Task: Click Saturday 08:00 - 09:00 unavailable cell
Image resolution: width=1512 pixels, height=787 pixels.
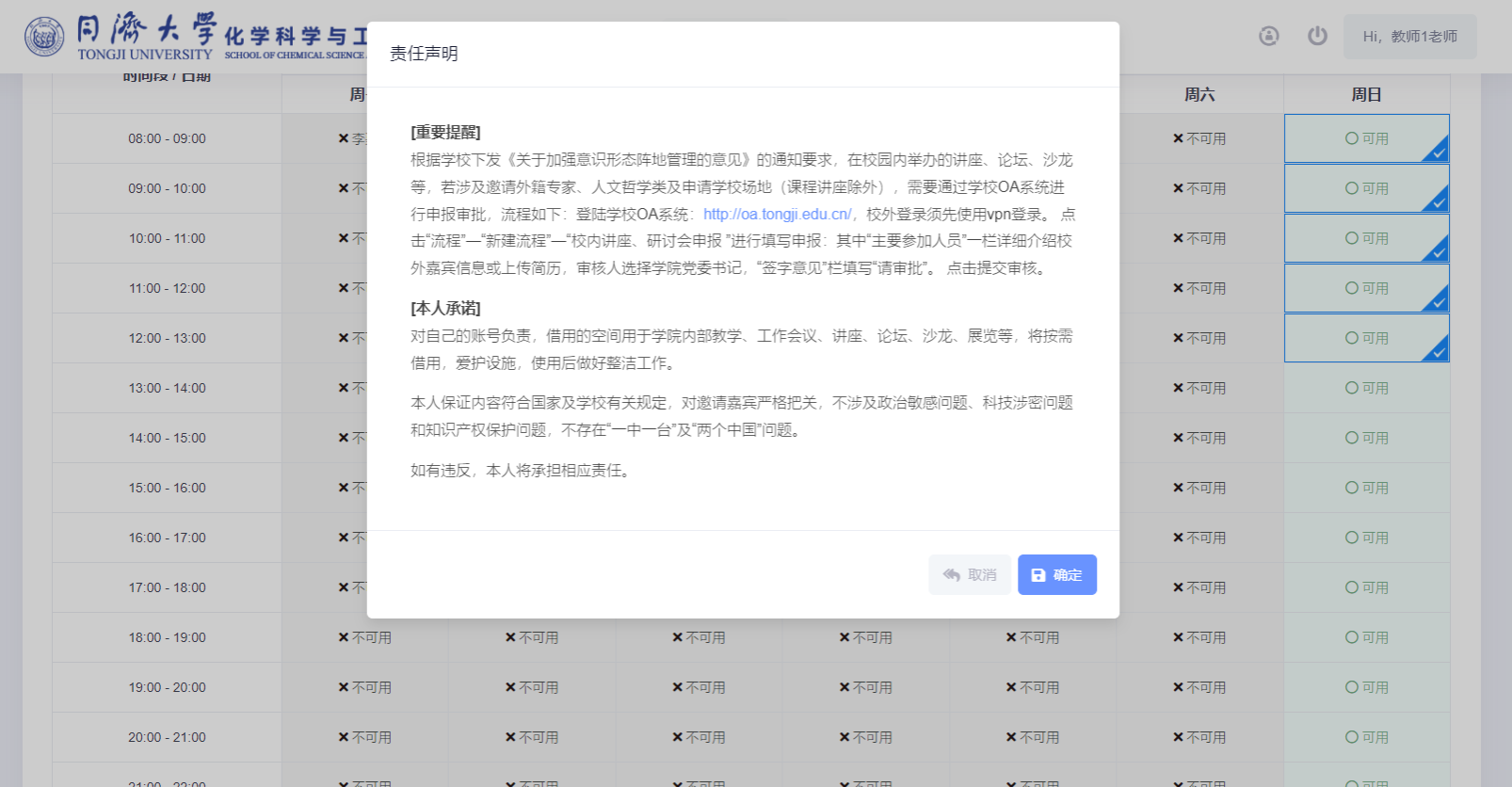Action: (x=1199, y=138)
